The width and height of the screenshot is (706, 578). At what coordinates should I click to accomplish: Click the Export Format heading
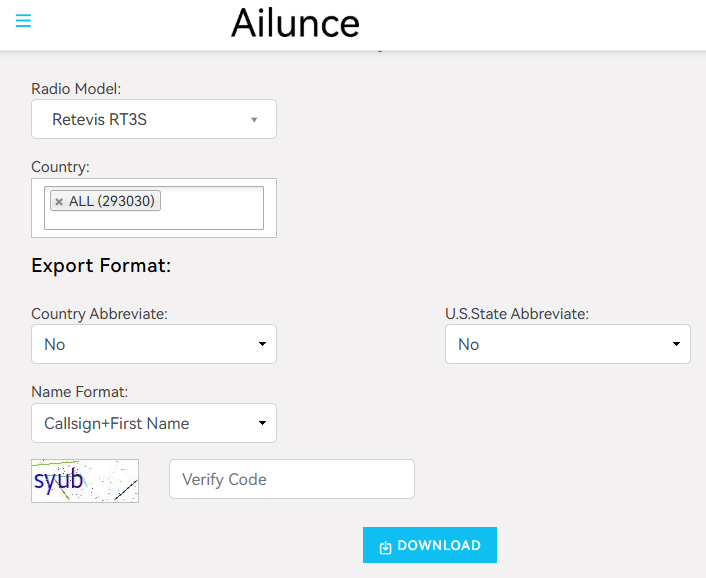click(x=101, y=266)
